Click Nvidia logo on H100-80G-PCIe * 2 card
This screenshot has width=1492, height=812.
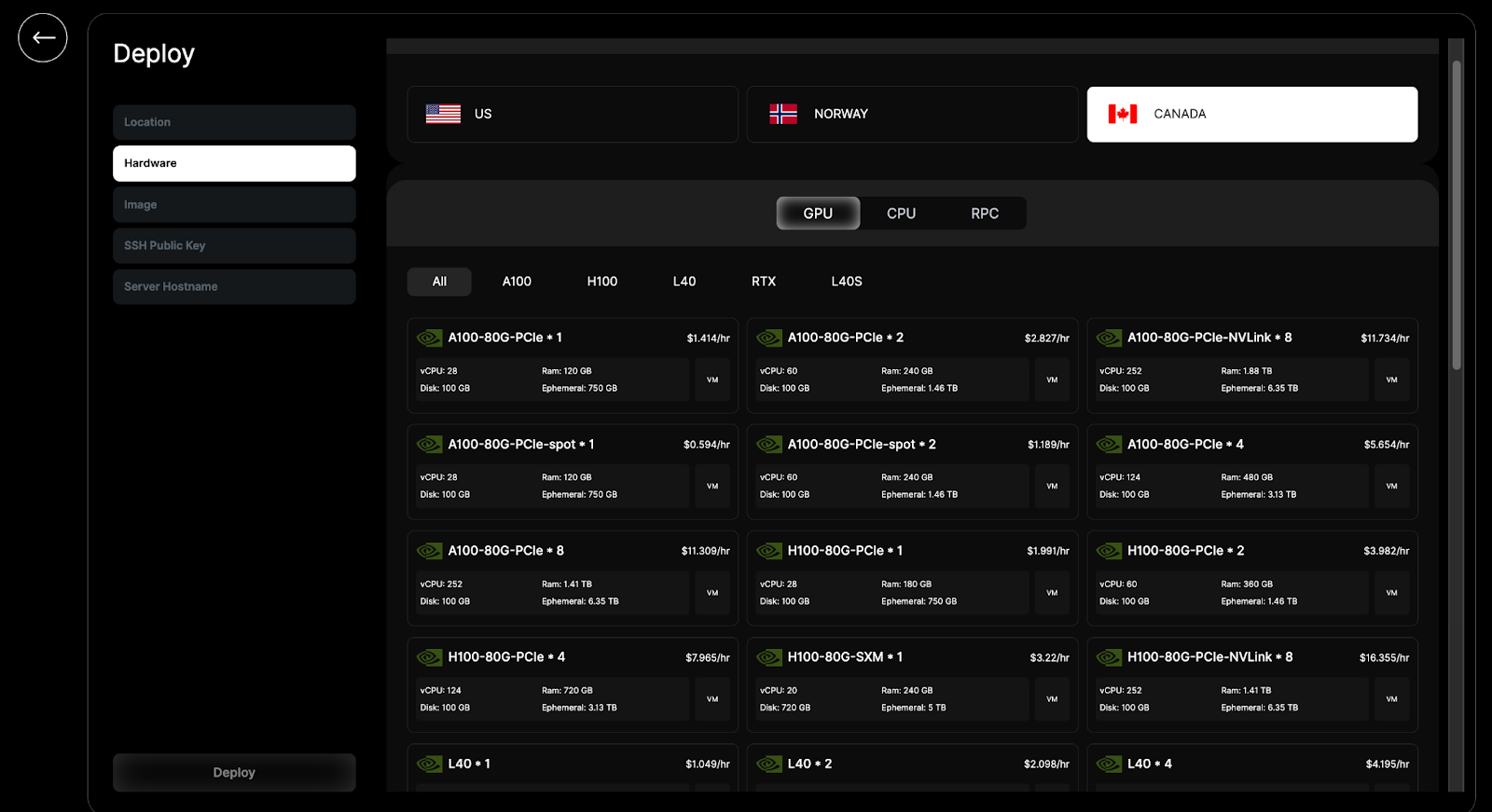tap(1109, 551)
